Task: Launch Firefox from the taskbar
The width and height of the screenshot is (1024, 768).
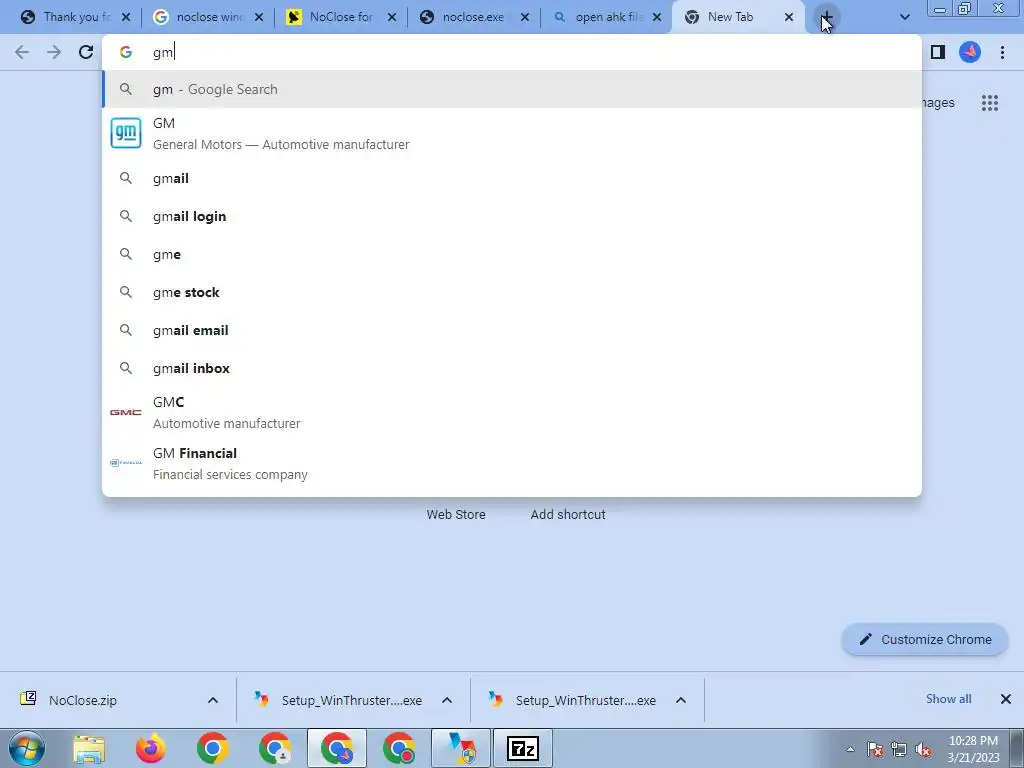Action: (151, 749)
